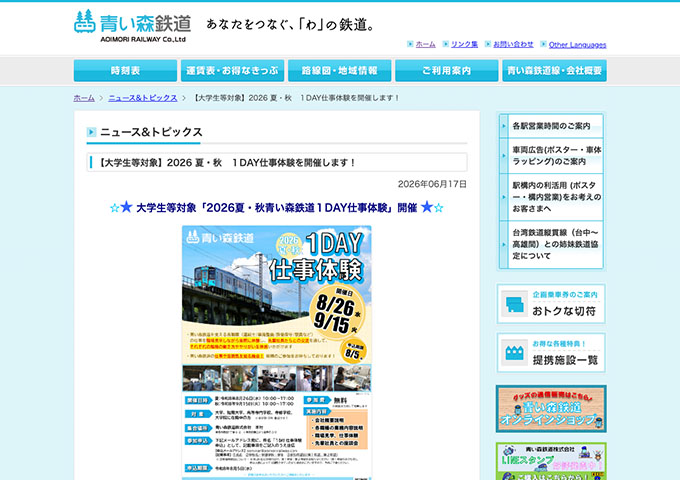The height and width of the screenshot is (480, 680).
Task: Click the 提携施設一覧 banner button
Action: (551, 353)
